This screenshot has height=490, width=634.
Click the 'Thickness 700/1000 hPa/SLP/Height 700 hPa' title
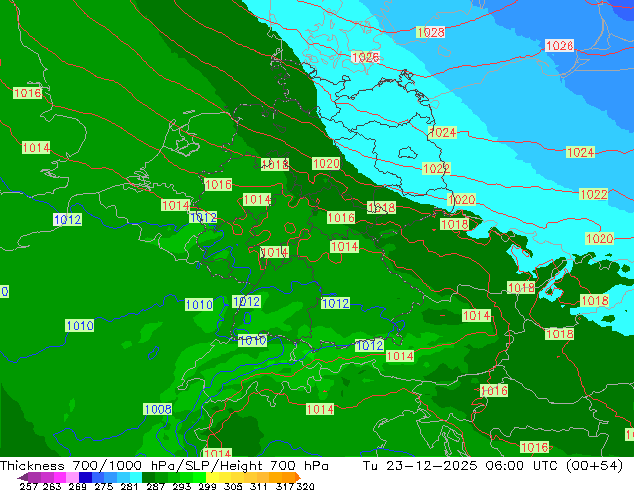pyautogui.click(x=164, y=466)
